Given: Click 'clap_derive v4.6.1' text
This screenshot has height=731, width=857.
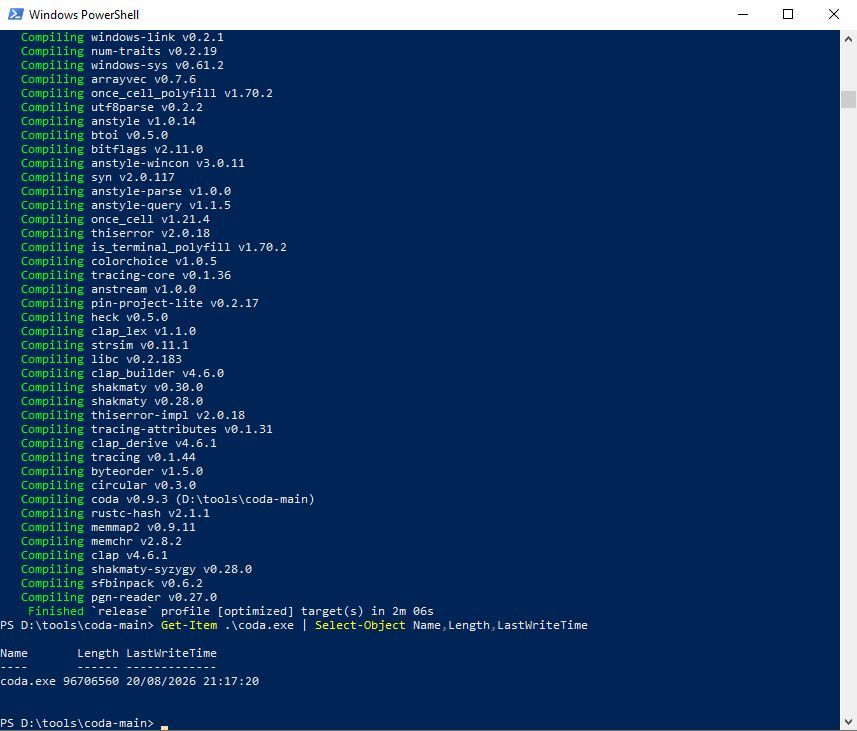Looking at the screenshot, I should [x=154, y=443].
